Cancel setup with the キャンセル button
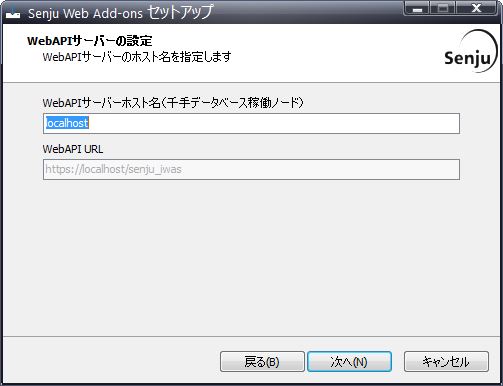The image size is (503, 386). pos(446,361)
